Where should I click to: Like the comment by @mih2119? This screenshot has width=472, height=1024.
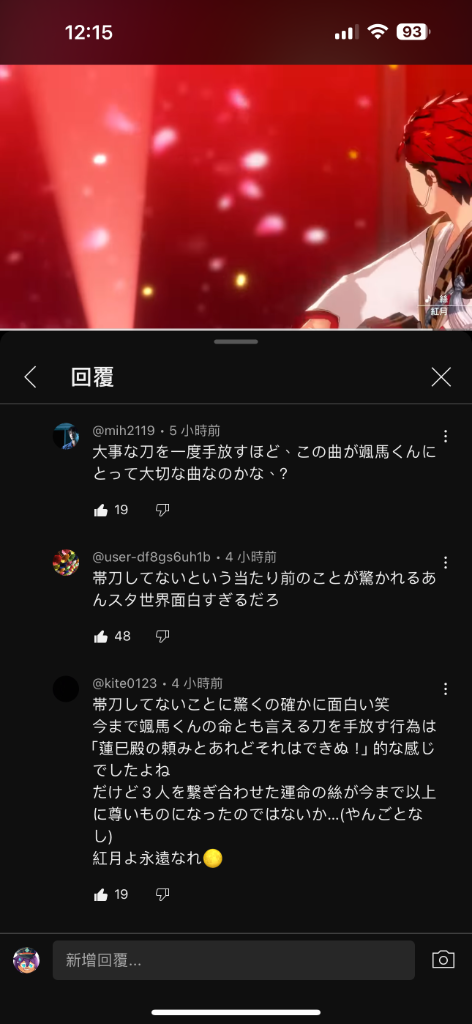(101, 510)
